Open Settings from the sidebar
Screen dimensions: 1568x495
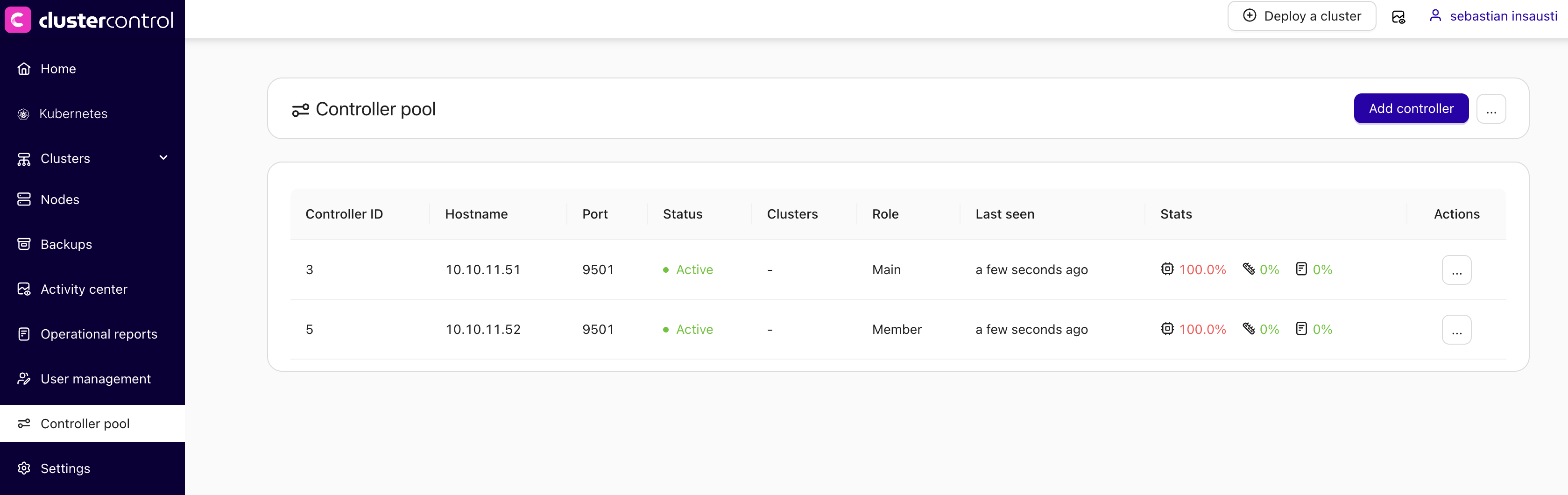[x=24, y=468]
